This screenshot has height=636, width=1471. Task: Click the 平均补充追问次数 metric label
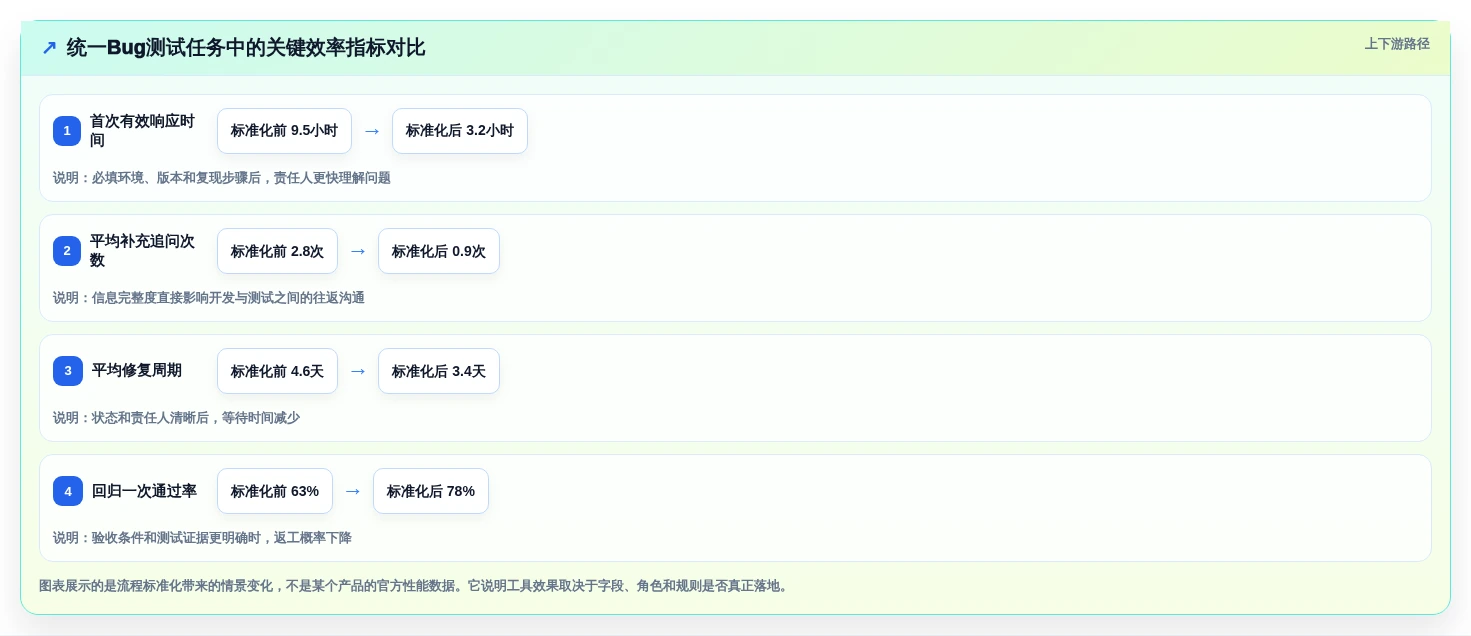pyautogui.click(x=142, y=251)
